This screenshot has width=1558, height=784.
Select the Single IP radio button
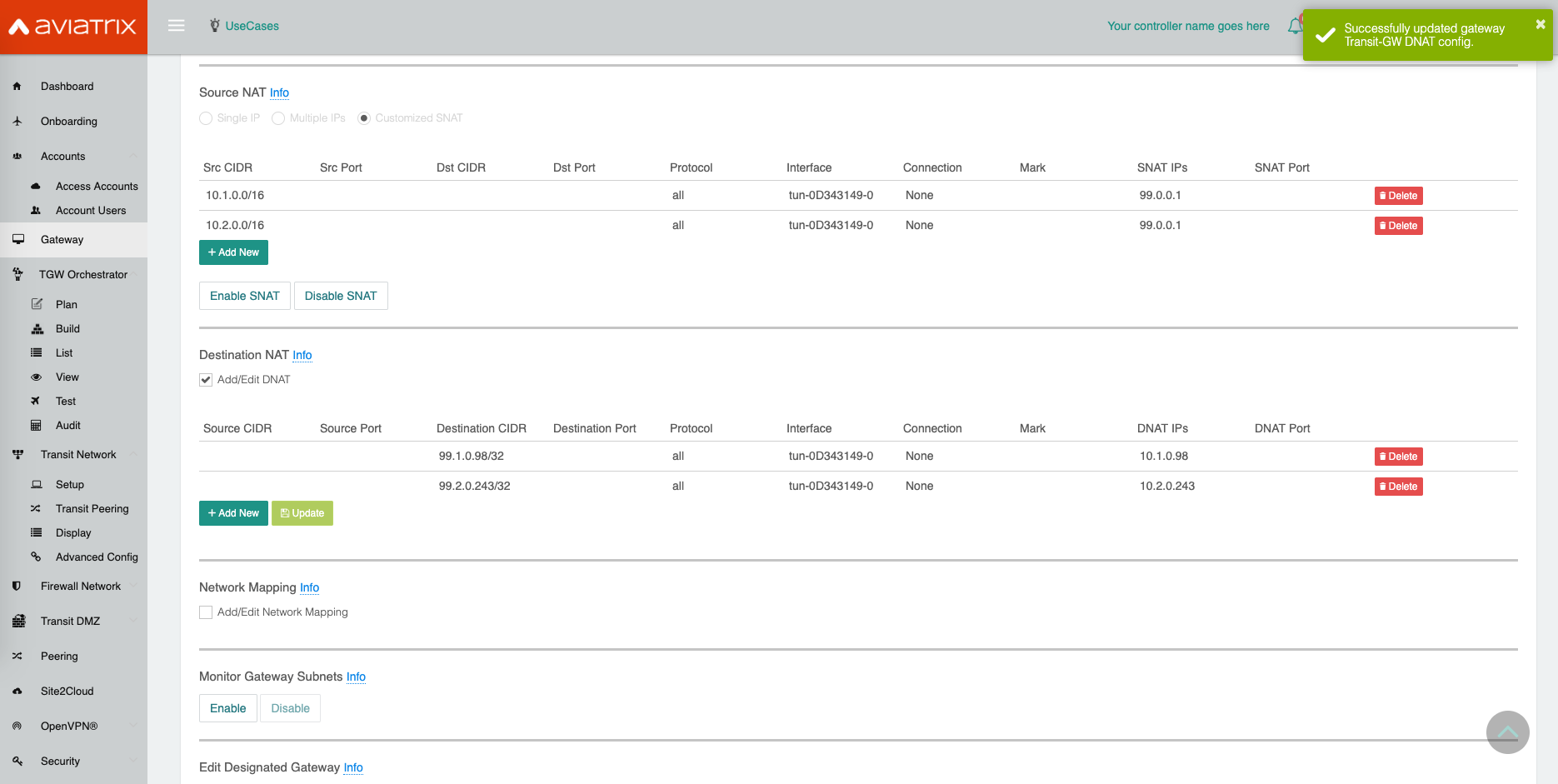pyautogui.click(x=206, y=118)
